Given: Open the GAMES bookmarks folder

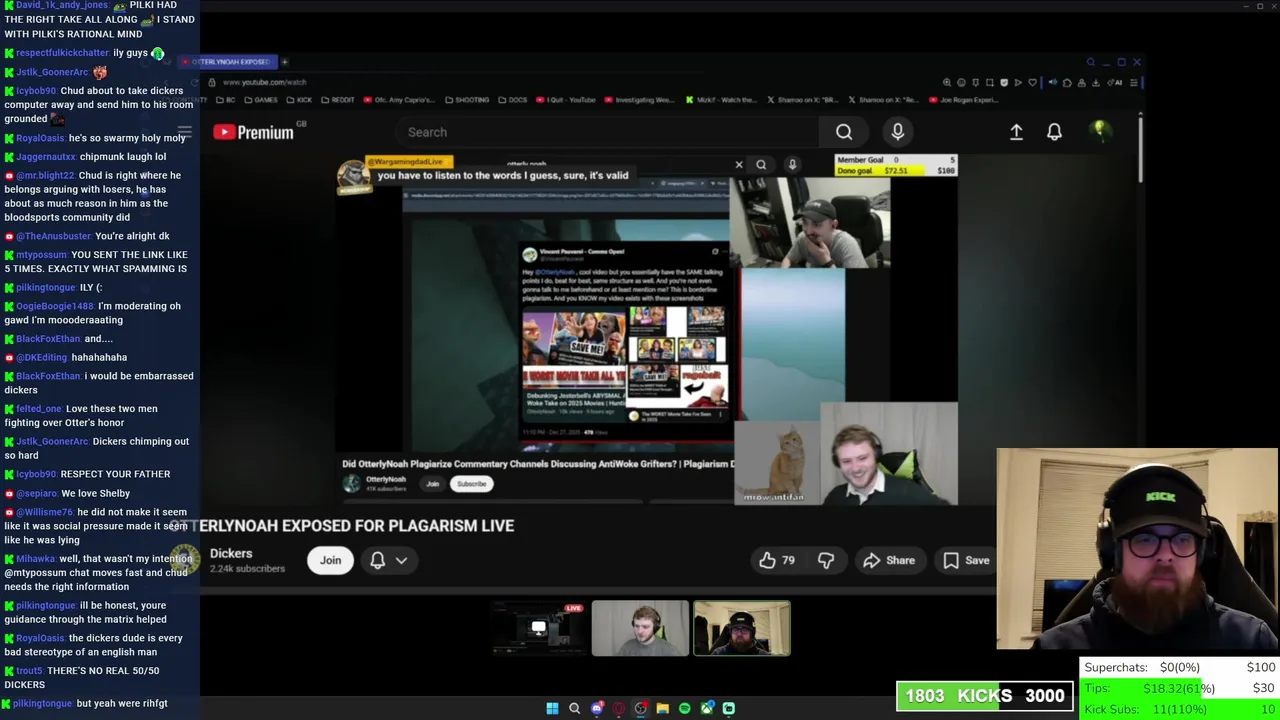Looking at the screenshot, I should tap(261, 100).
